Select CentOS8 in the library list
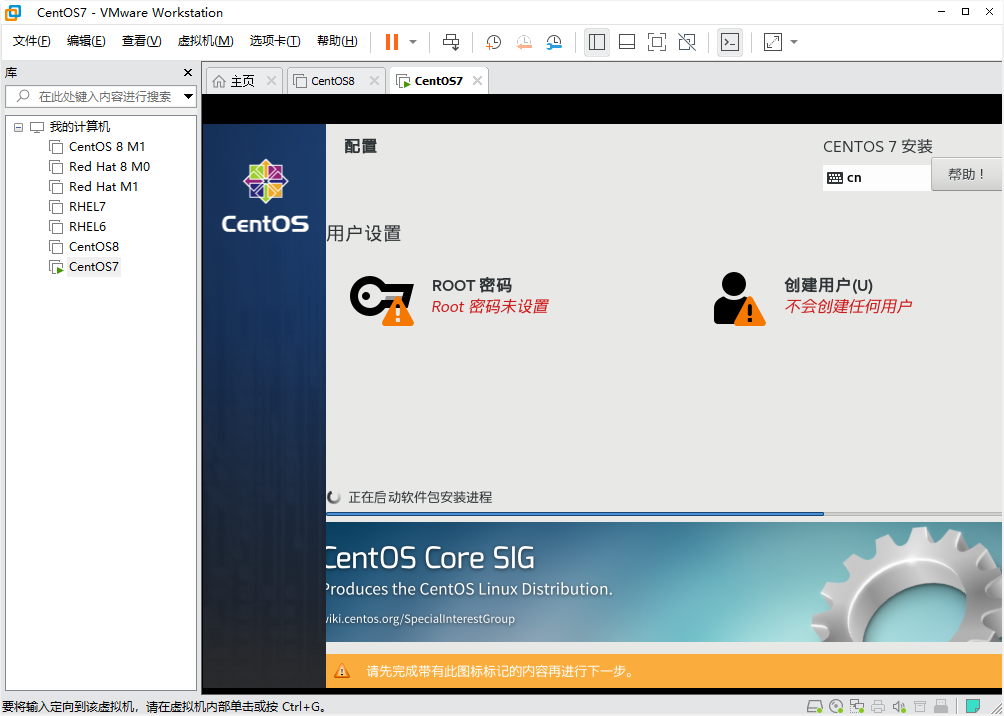This screenshot has width=1004, height=716. point(93,247)
